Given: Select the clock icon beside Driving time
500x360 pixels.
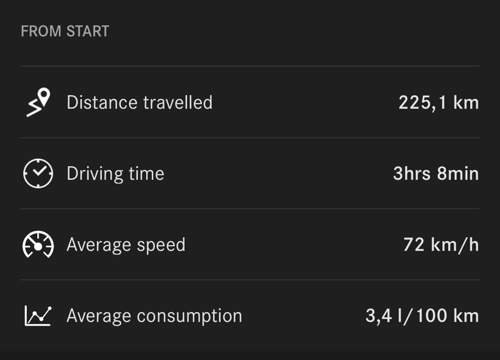Looking at the screenshot, I should 38,173.
